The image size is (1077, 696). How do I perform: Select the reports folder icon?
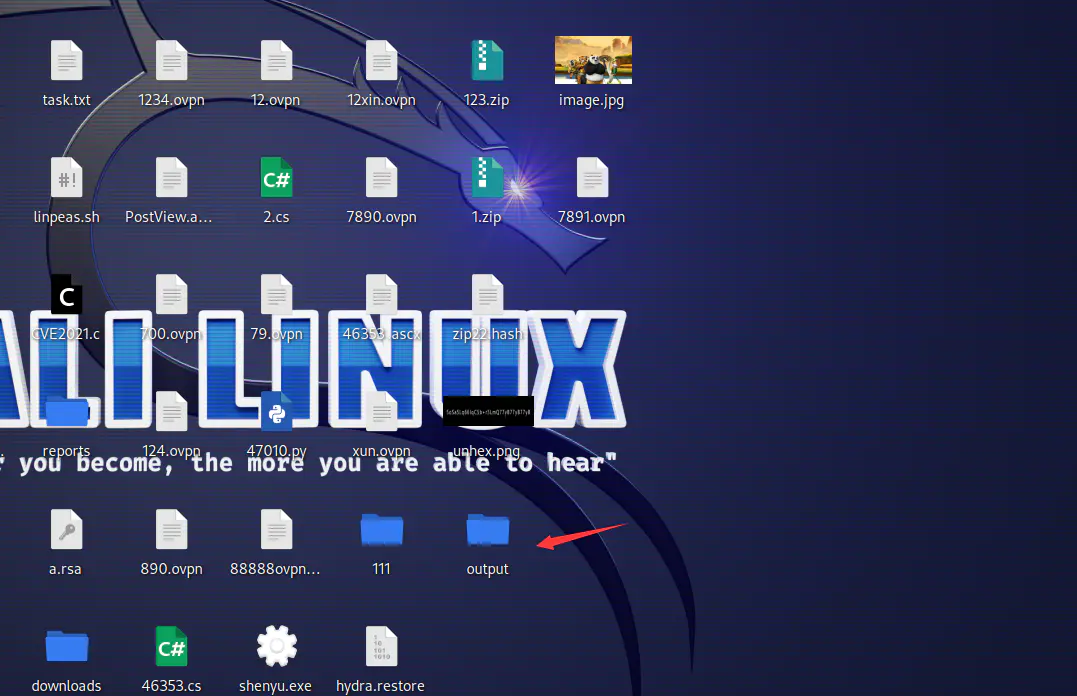pos(67,412)
